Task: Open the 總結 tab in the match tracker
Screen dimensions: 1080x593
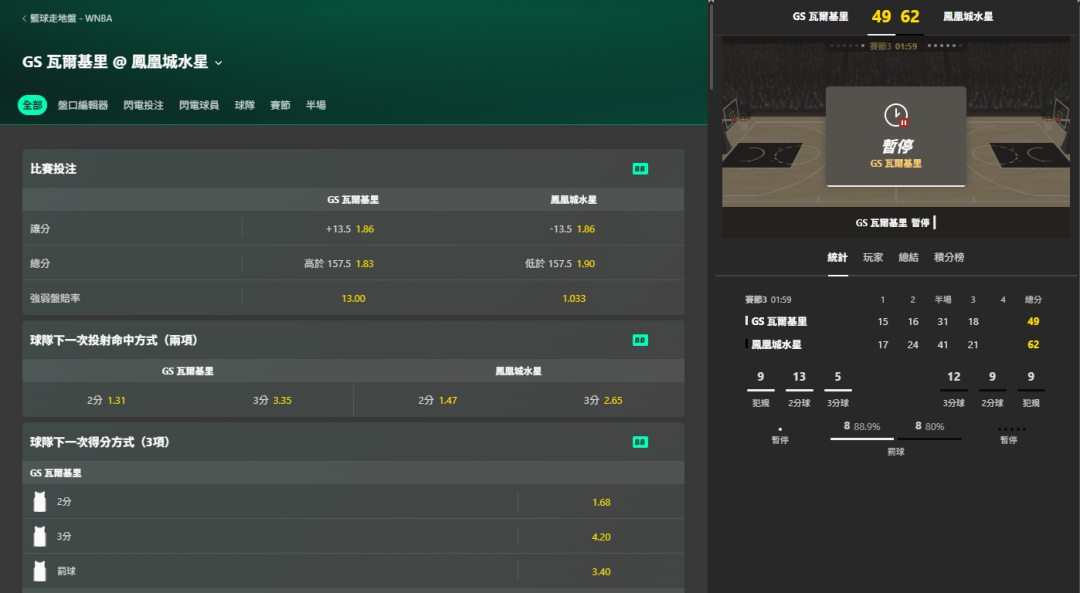Action: click(x=908, y=258)
